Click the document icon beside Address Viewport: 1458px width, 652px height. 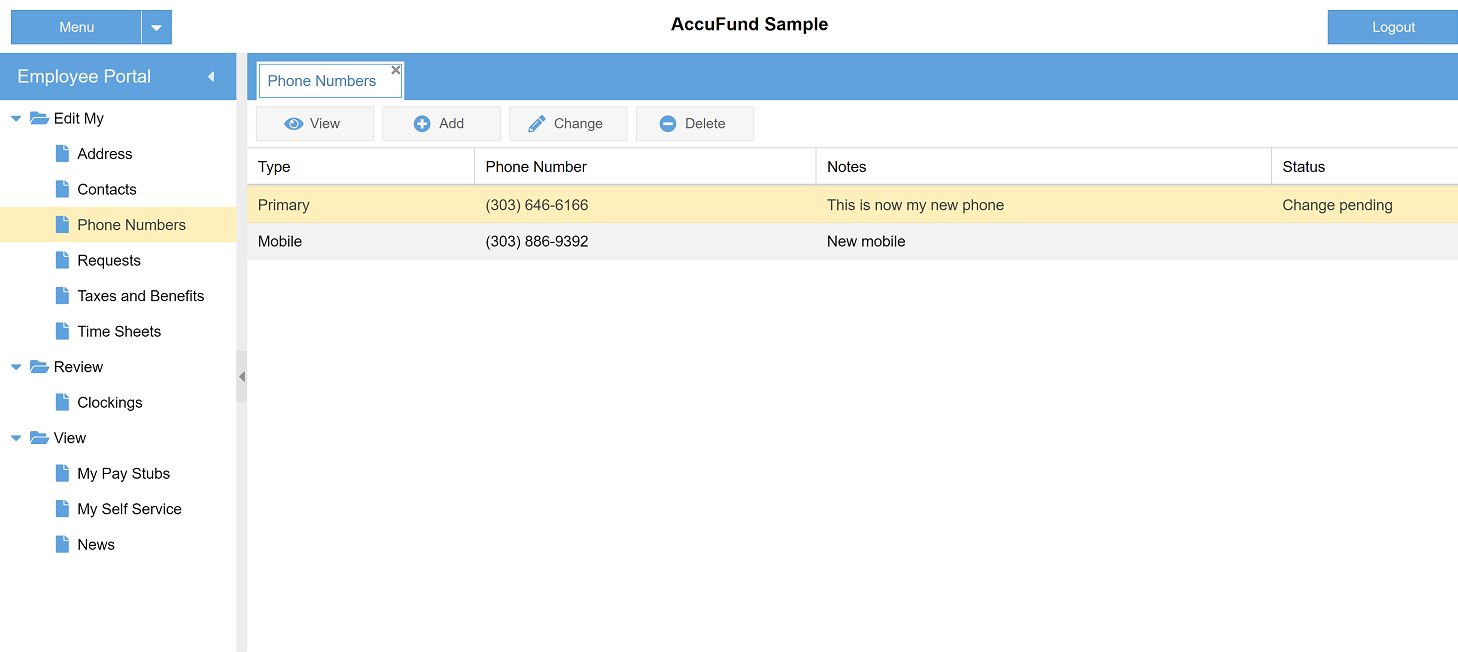coord(62,154)
